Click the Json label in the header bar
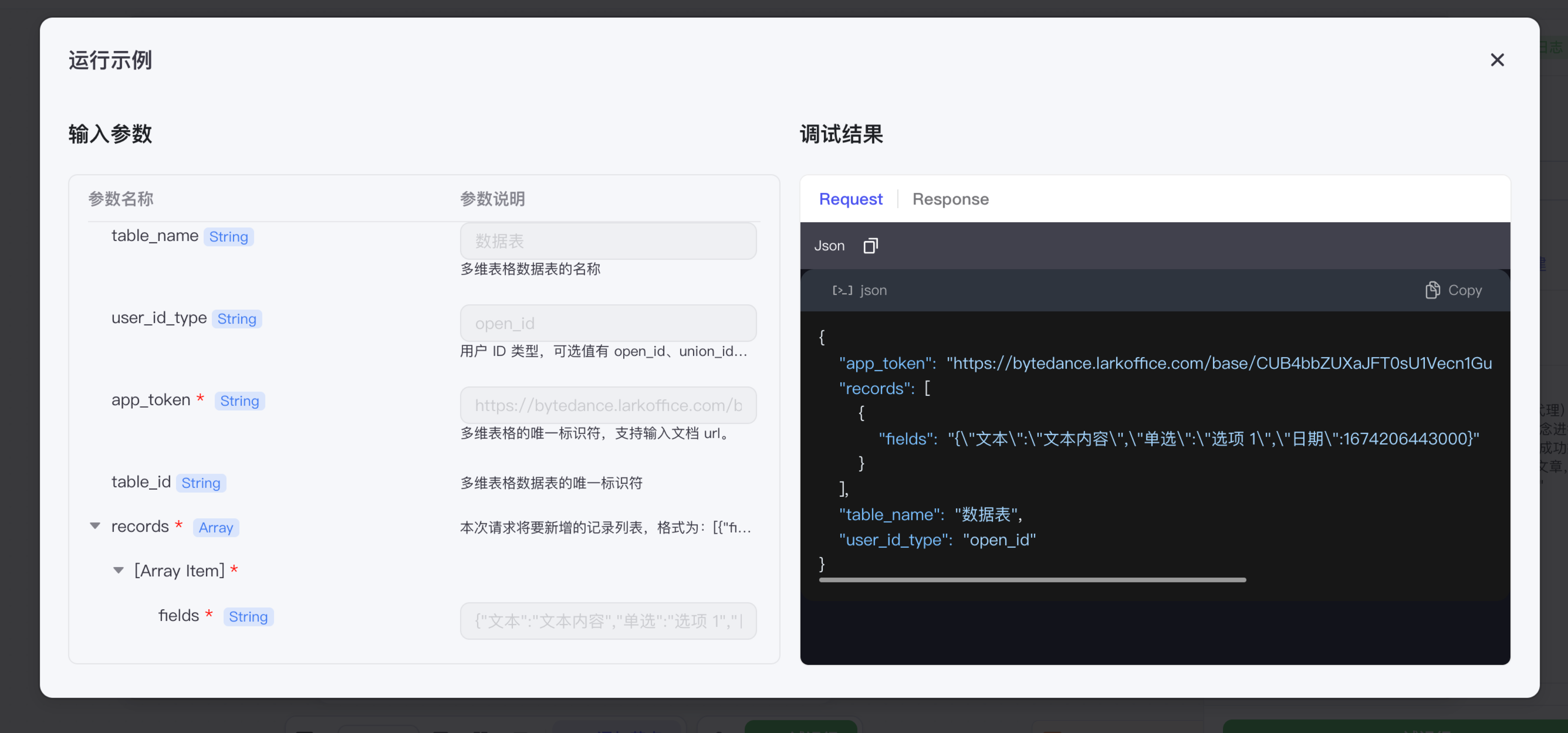The image size is (1568, 733). pos(829,246)
